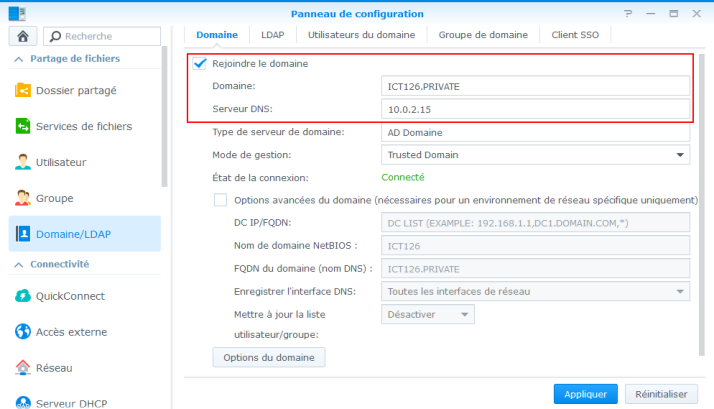The image size is (714, 409).
Task: Uncheck Rejoindre le domaine checkbox
Action: pyautogui.click(x=200, y=63)
